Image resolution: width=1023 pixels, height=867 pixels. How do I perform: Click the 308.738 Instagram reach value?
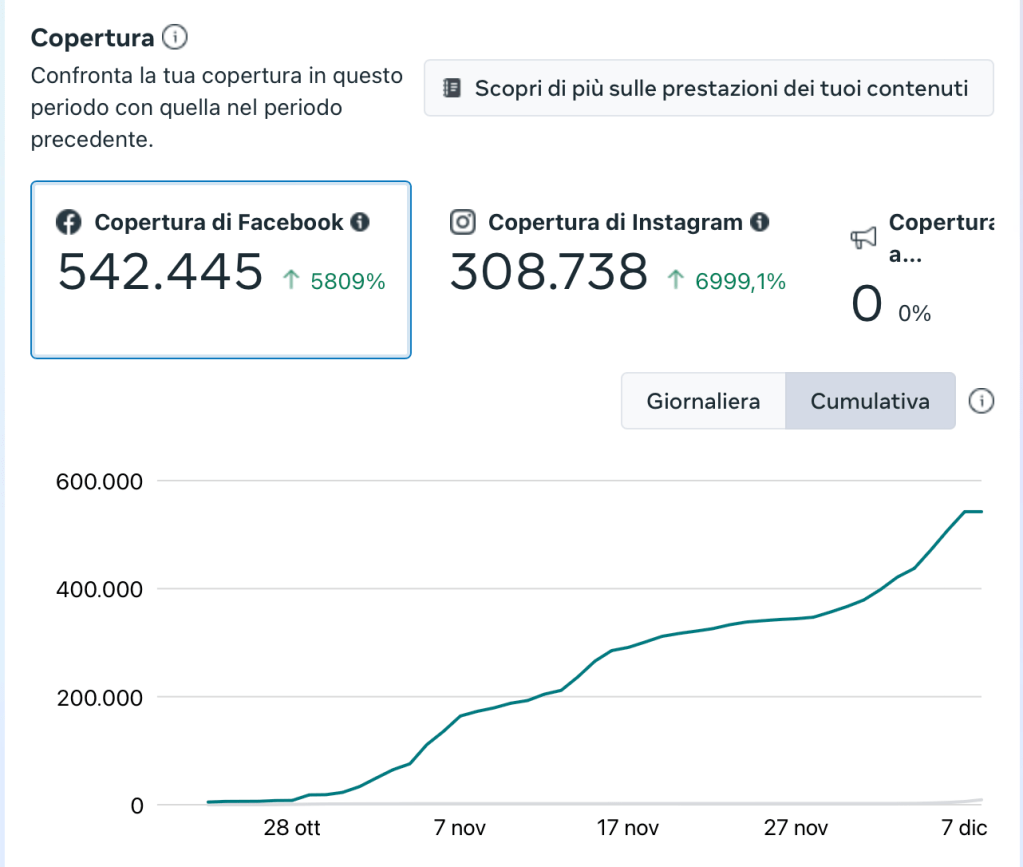point(548,272)
